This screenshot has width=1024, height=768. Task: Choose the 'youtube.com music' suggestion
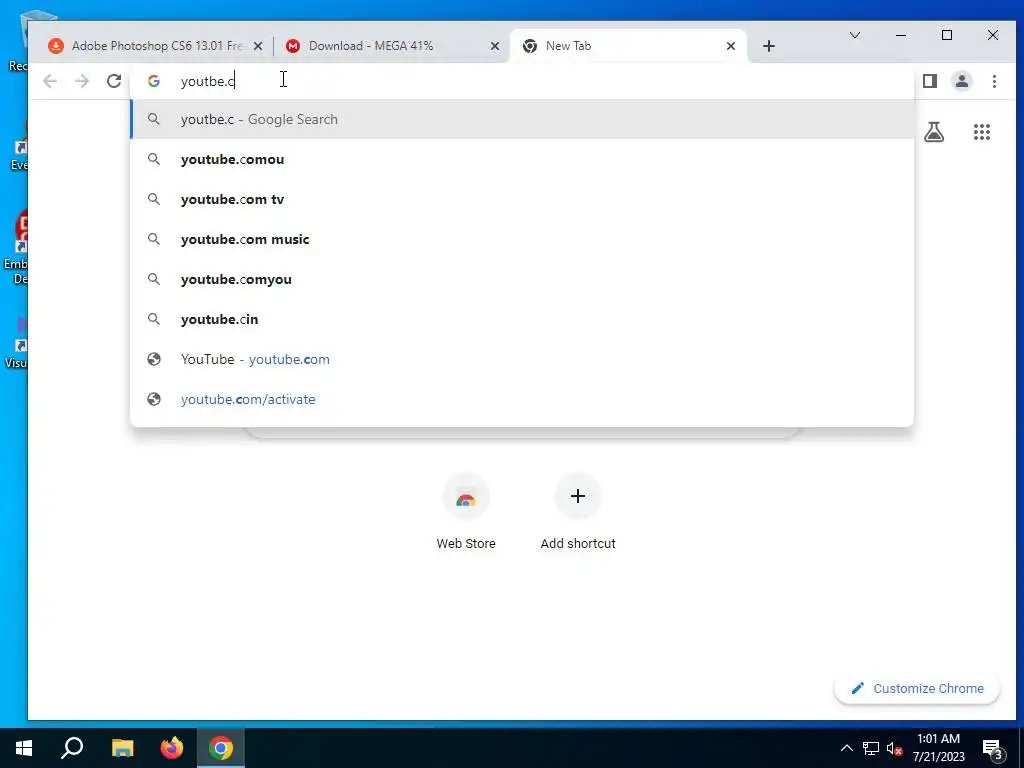(x=522, y=239)
